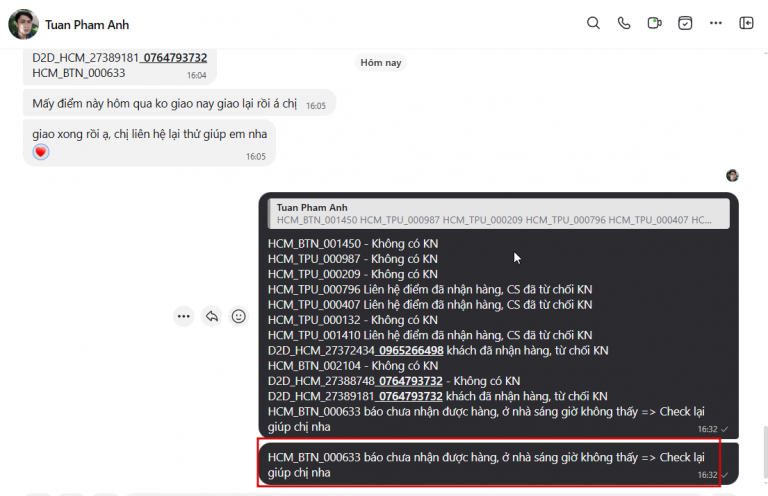Toggle conversation info side panel icon
This screenshot has height=496, width=768.
(746, 23)
